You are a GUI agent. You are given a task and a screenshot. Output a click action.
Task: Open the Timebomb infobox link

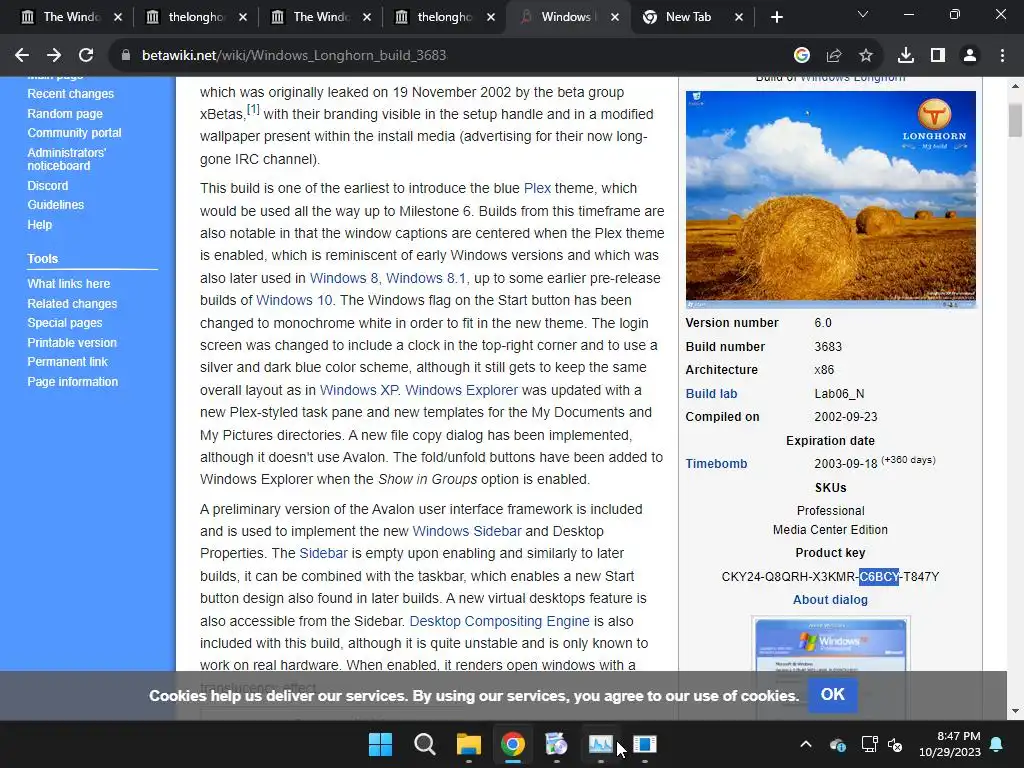716,464
